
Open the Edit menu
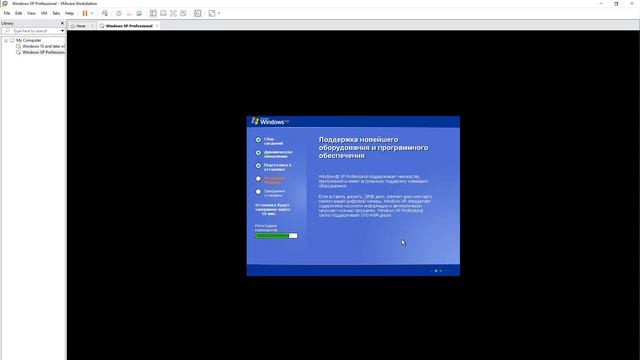click(19, 13)
